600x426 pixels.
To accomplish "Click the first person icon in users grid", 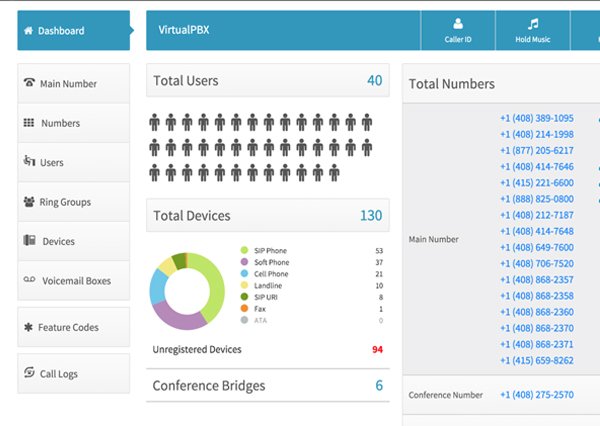I will (x=154, y=122).
